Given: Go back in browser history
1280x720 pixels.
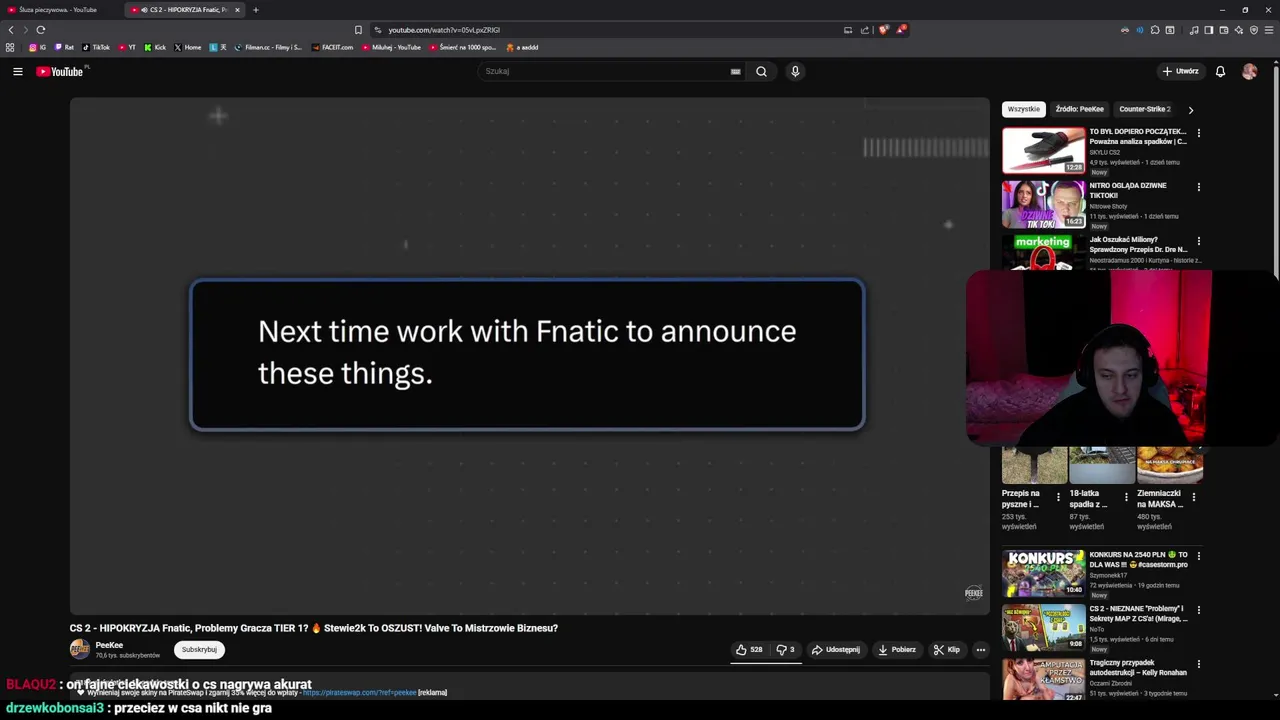Looking at the screenshot, I should [x=11, y=30].
